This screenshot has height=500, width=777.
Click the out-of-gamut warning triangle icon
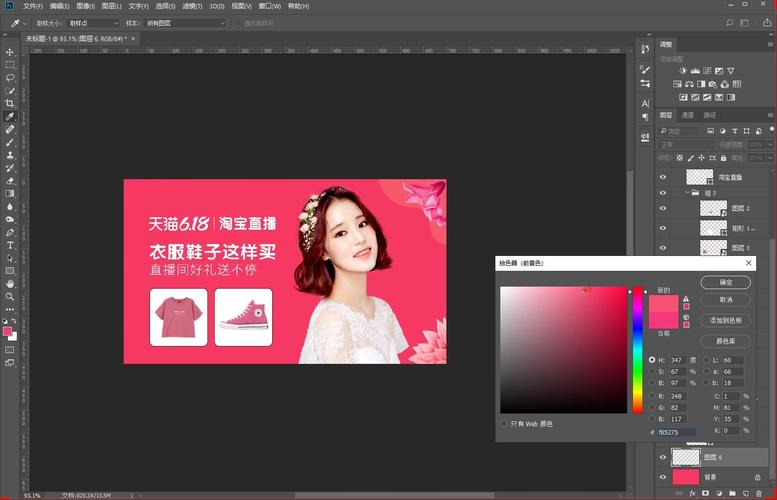coord(686,299)
